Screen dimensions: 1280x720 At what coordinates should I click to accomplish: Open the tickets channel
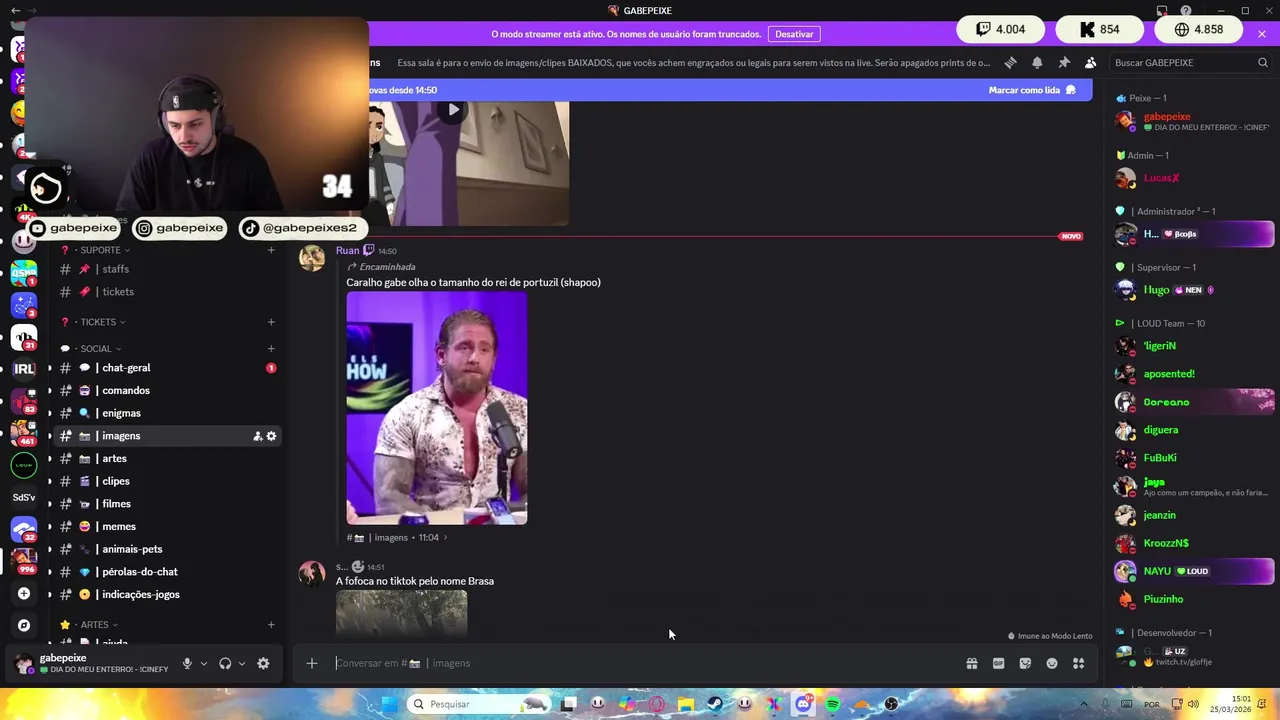pyautogui.click(x=167, y=292)
